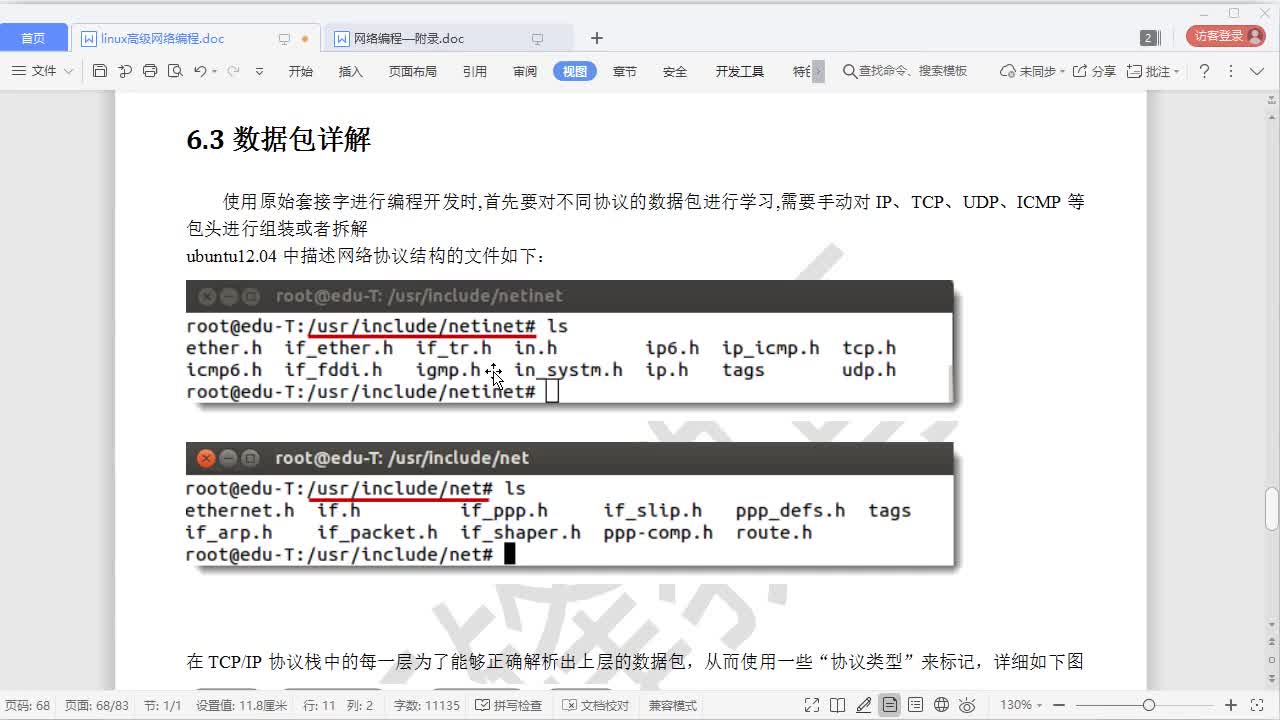Click the window count badge showing 2
This screenshot has height=720, width=1280.
coord(1148,38)
